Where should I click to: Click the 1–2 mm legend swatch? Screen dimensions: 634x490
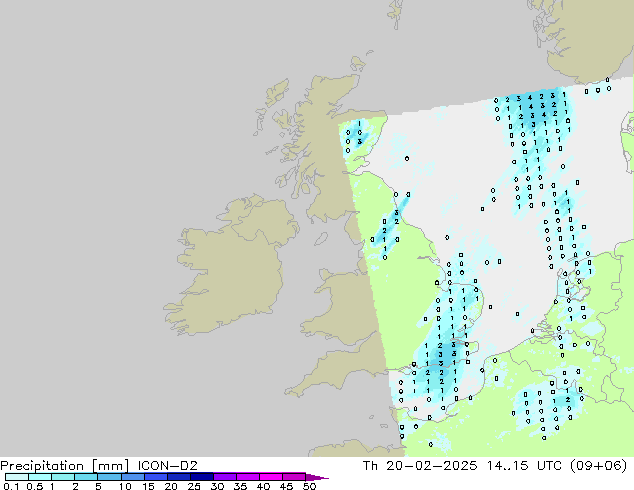[63, 477]
